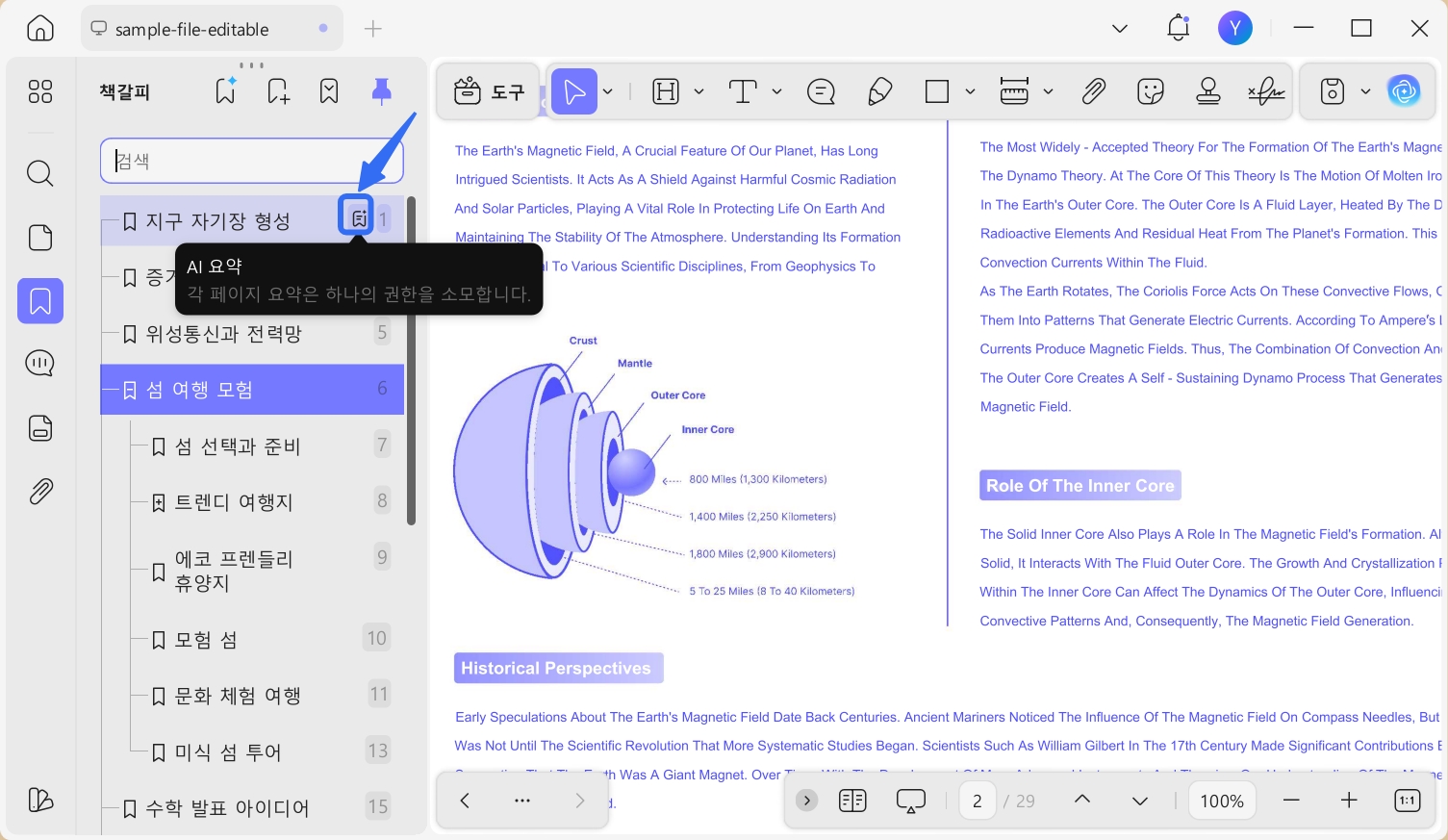Open the attachments panel in sidebar
The height and width of the screenshot is (840, 1448).
click(x=40, y=492)
